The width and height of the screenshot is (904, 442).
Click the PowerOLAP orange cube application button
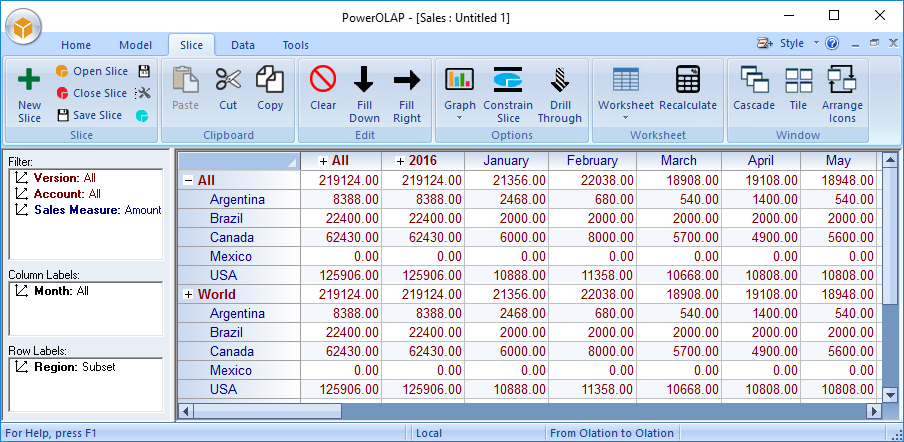point(23,27)
